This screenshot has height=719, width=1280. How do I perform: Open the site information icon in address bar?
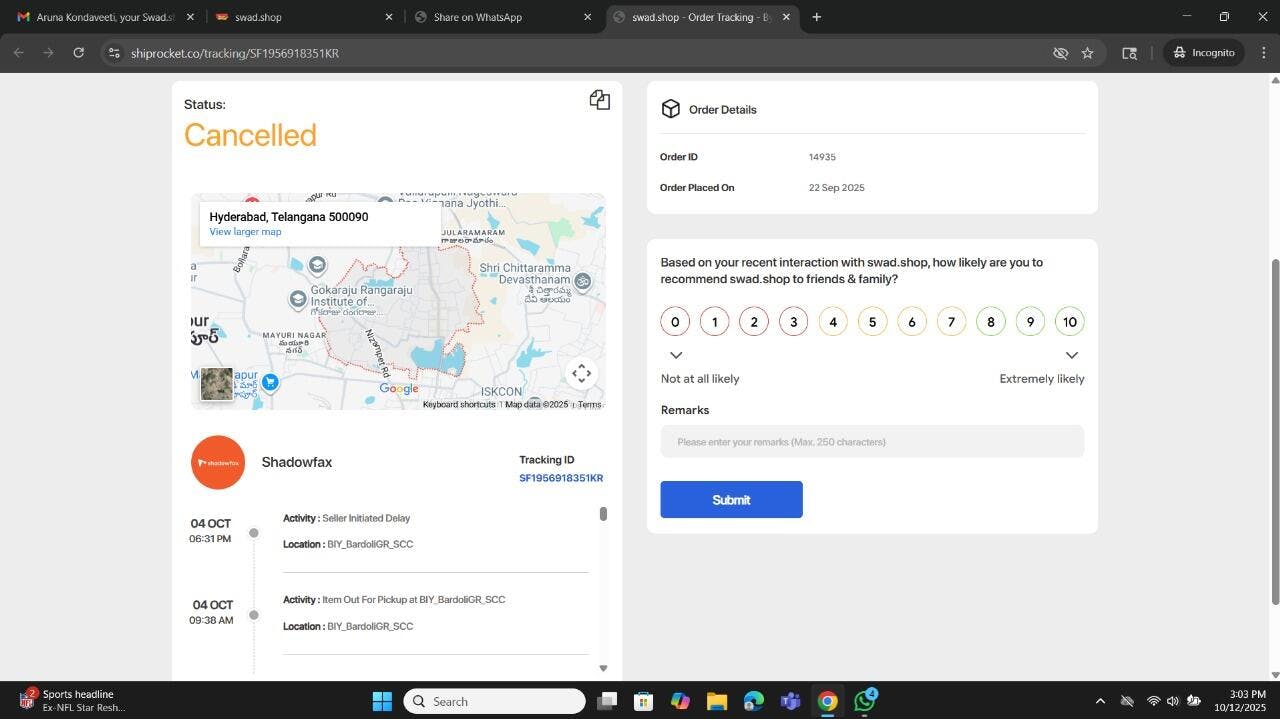click(114, 53)
